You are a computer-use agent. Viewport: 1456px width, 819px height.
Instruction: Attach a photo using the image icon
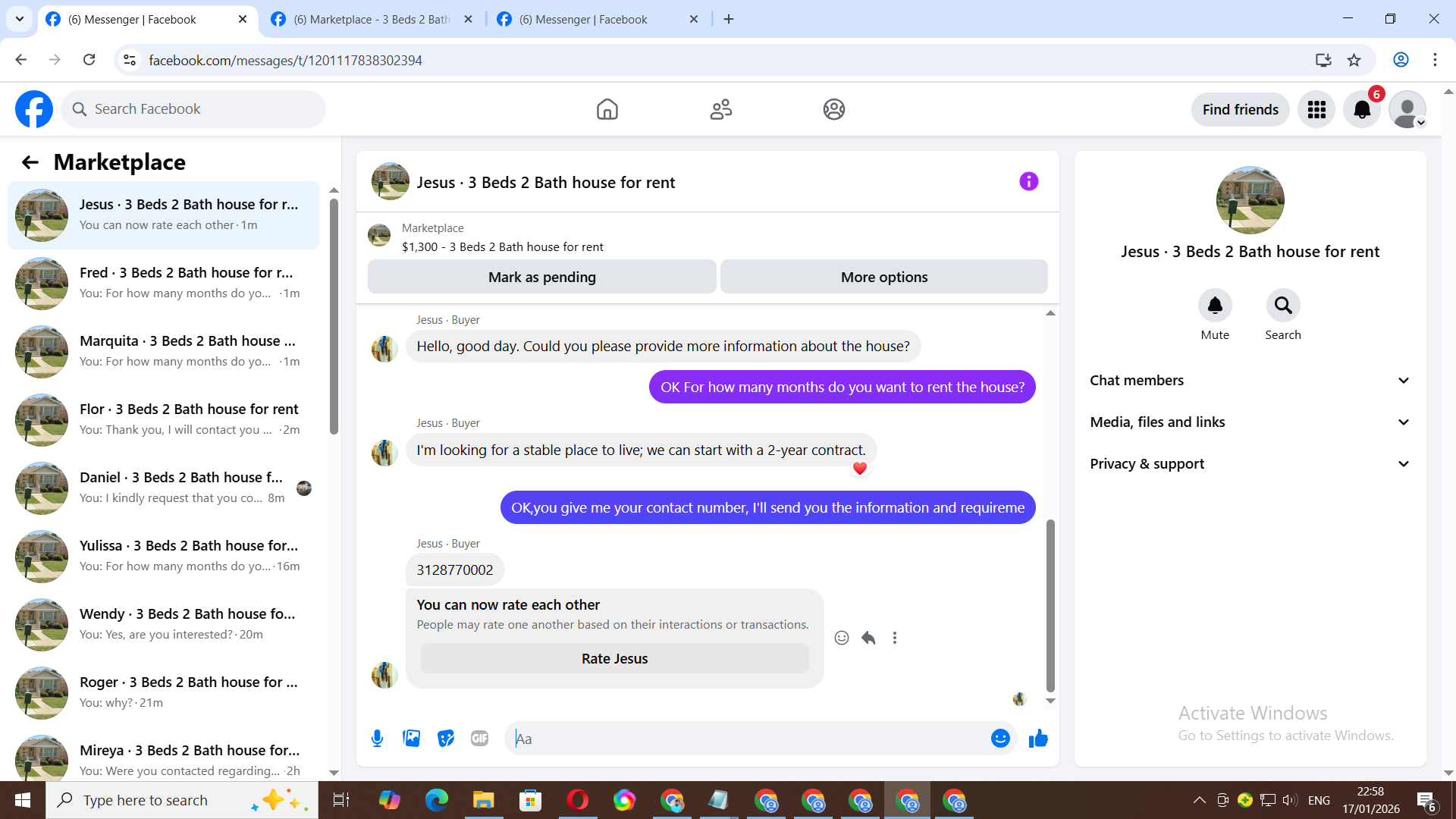[x=411, y=738]
